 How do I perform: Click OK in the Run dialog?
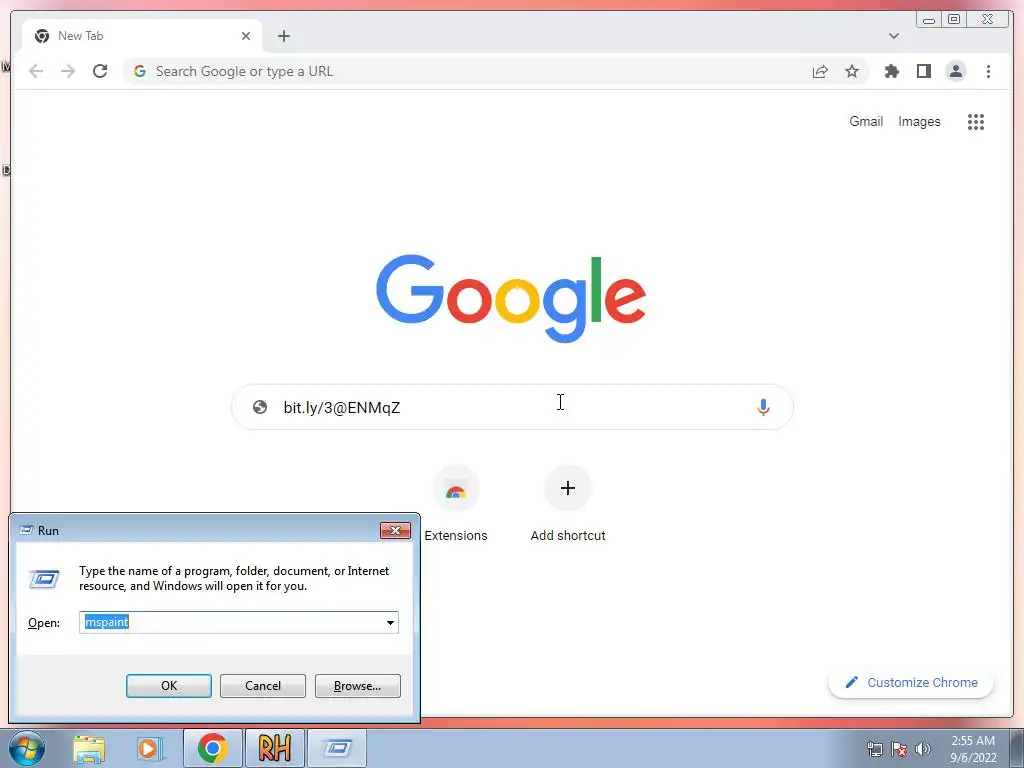click(168, 686)
